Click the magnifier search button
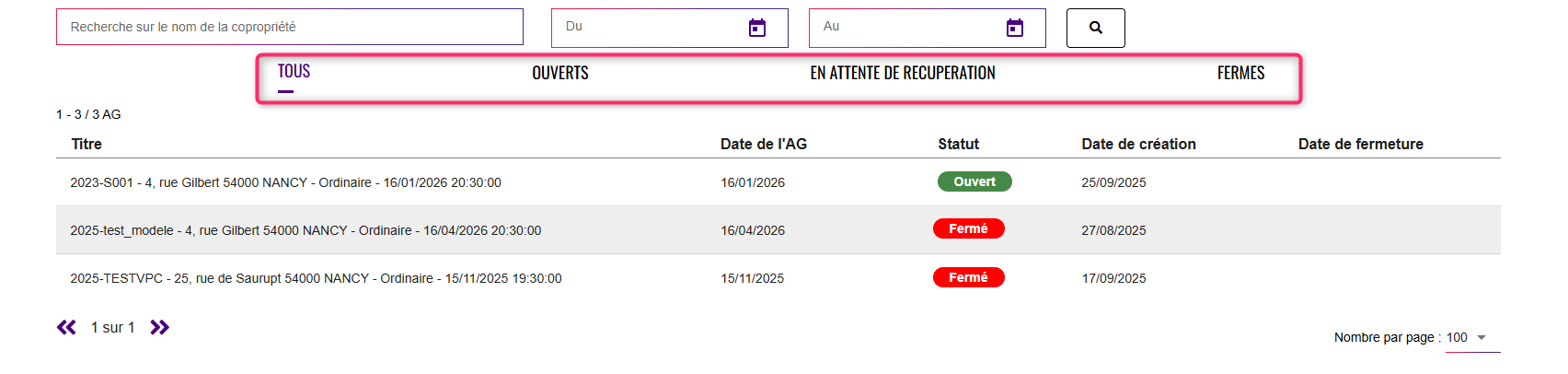Image resolution: width=1568 pixels, height=374 pixels. (1095, 28)
